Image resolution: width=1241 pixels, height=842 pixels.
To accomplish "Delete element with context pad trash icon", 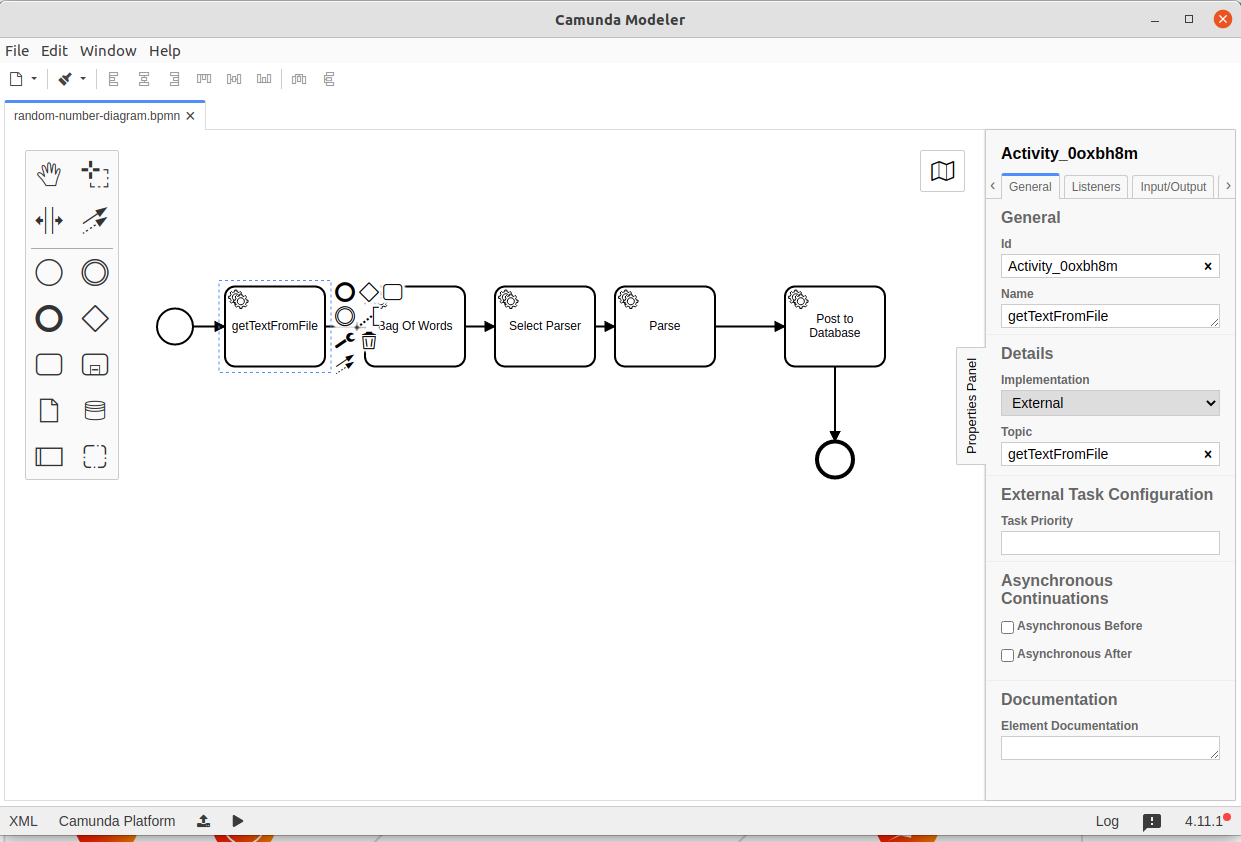I will 369,340.
